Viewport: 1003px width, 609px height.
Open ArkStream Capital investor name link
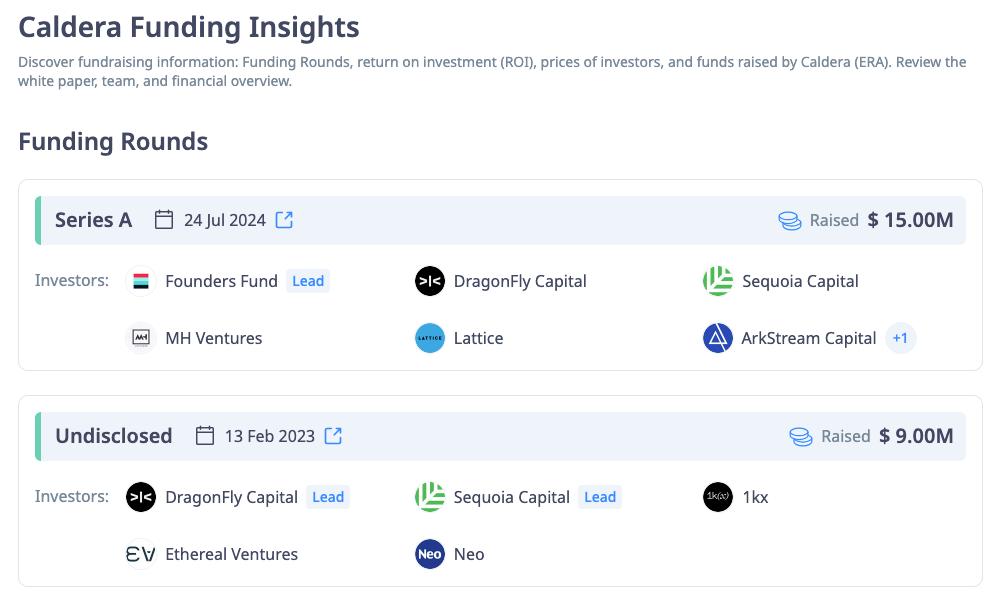808,338
